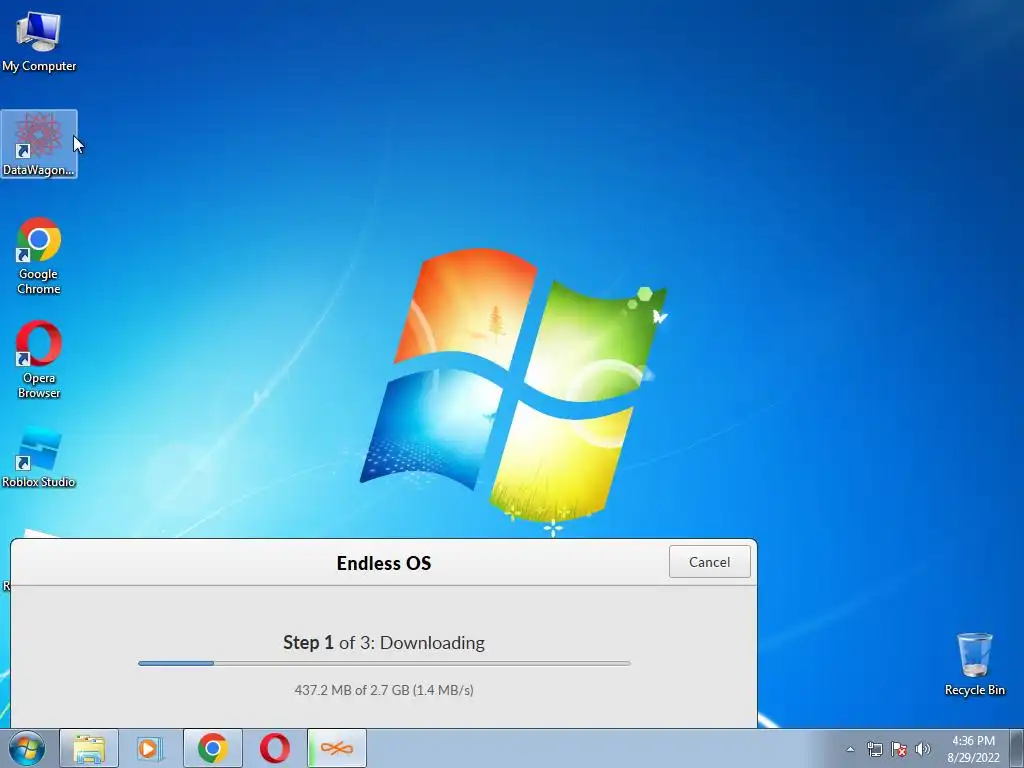Switch to Opera in the taskbar
The width and height of the screenshot is (1024, 768).
(275, 748)
